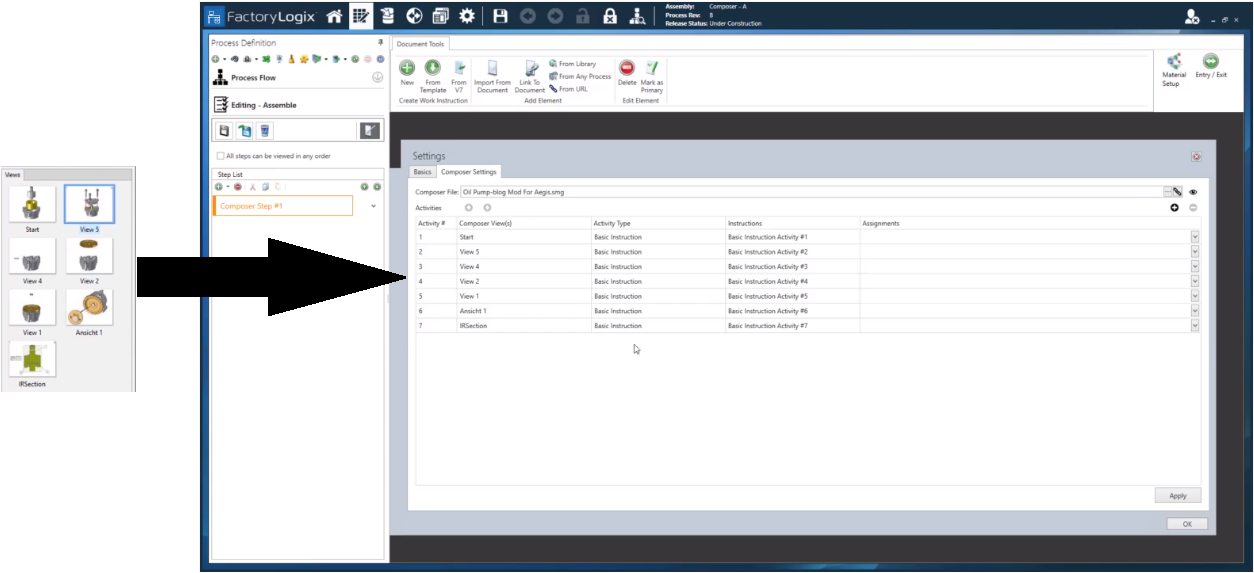
Task: Open Material Setup in ribbon
Action: 1174,63
